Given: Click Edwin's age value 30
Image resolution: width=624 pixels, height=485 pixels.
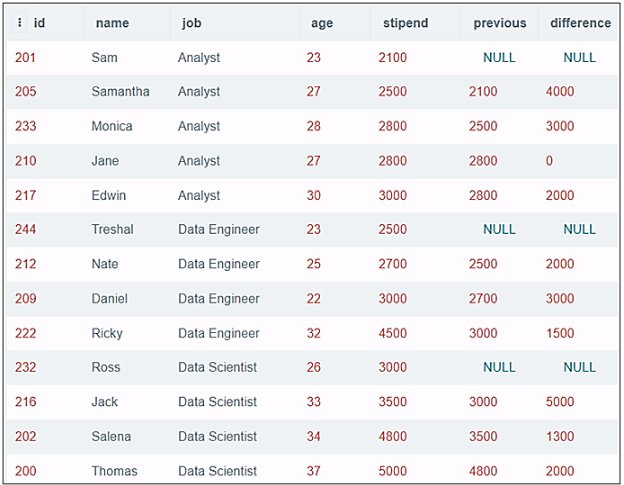Looking at the screenshot, I should [x=314, y=196].
